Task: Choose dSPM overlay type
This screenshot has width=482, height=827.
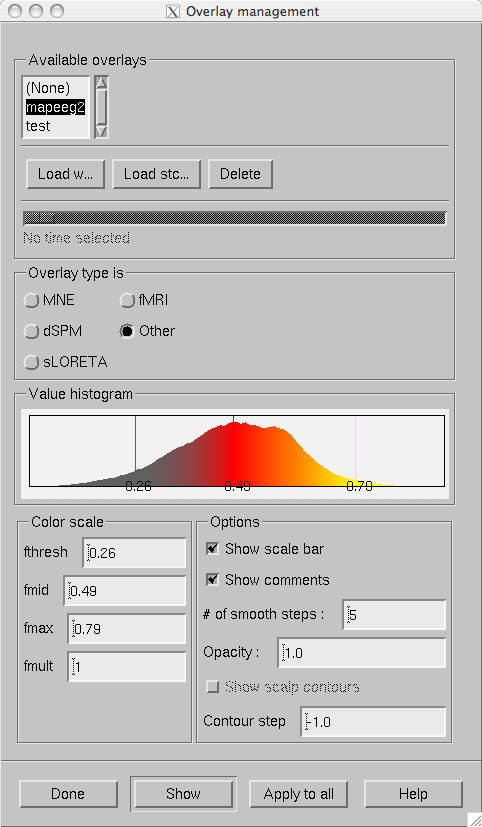Action: pyautogui.click(x=32, y=331)
